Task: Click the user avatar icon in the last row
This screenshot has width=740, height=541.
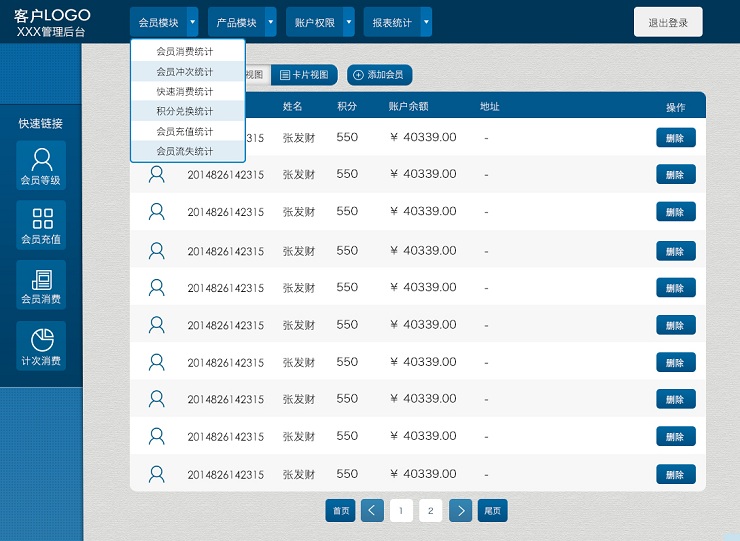Action: (x=156, y=473)
